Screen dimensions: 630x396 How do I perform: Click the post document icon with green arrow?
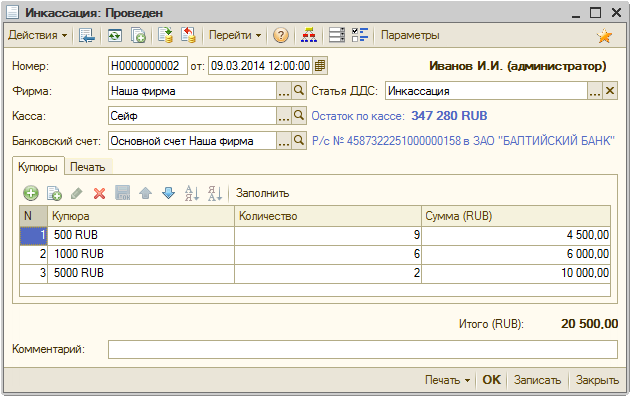coord(165,35)
